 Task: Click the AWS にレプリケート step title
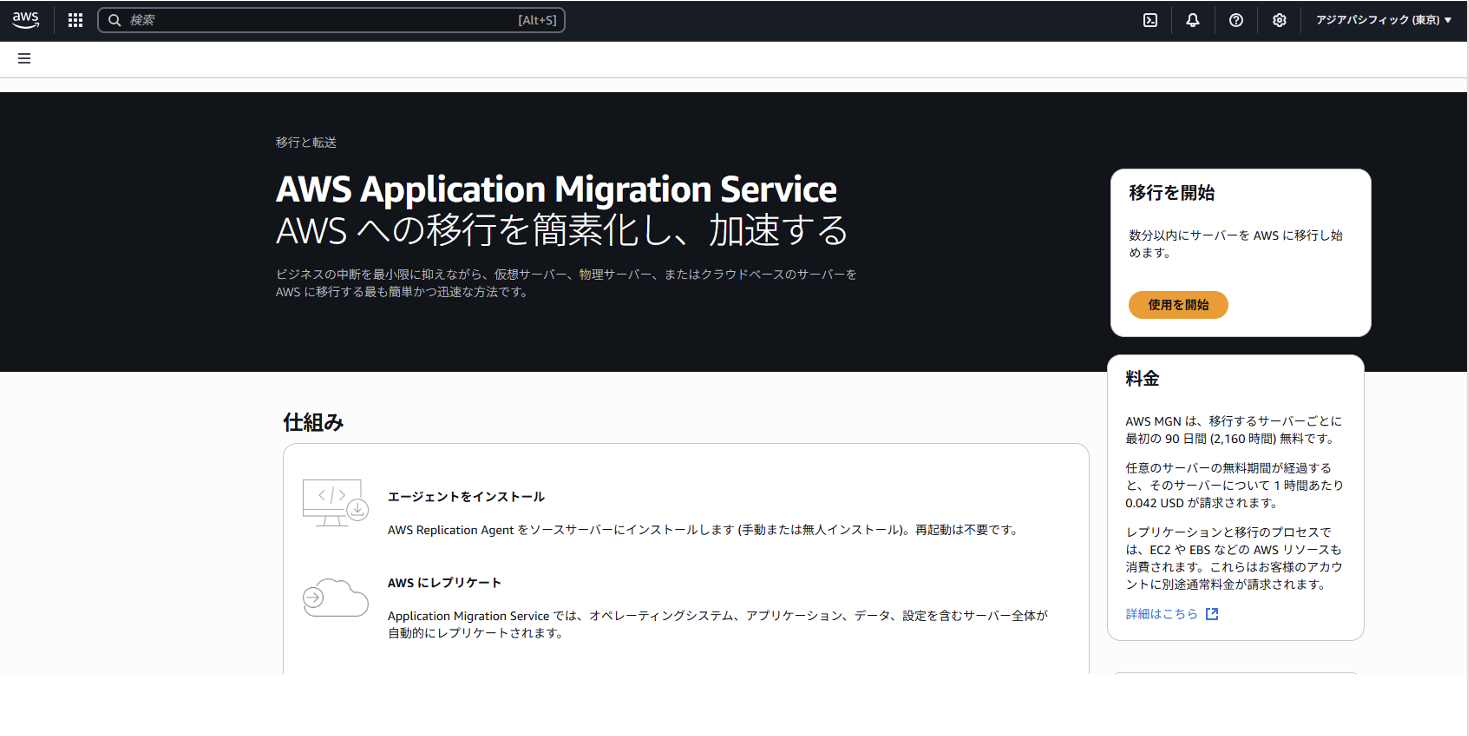click(445, 582)
